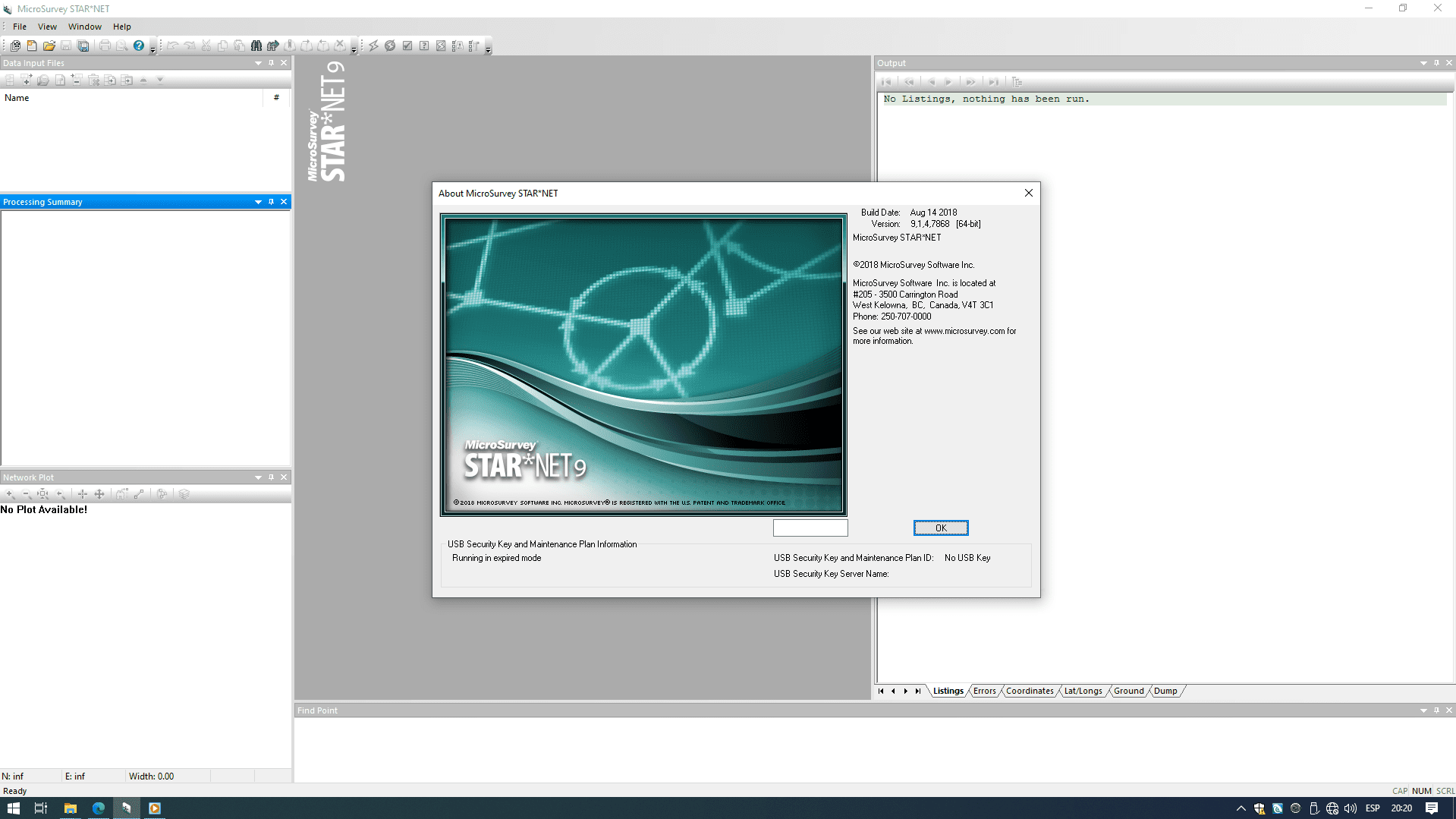Pan the network plot view
This screenshot has height=819, width=1456.
tap(99, 494)
